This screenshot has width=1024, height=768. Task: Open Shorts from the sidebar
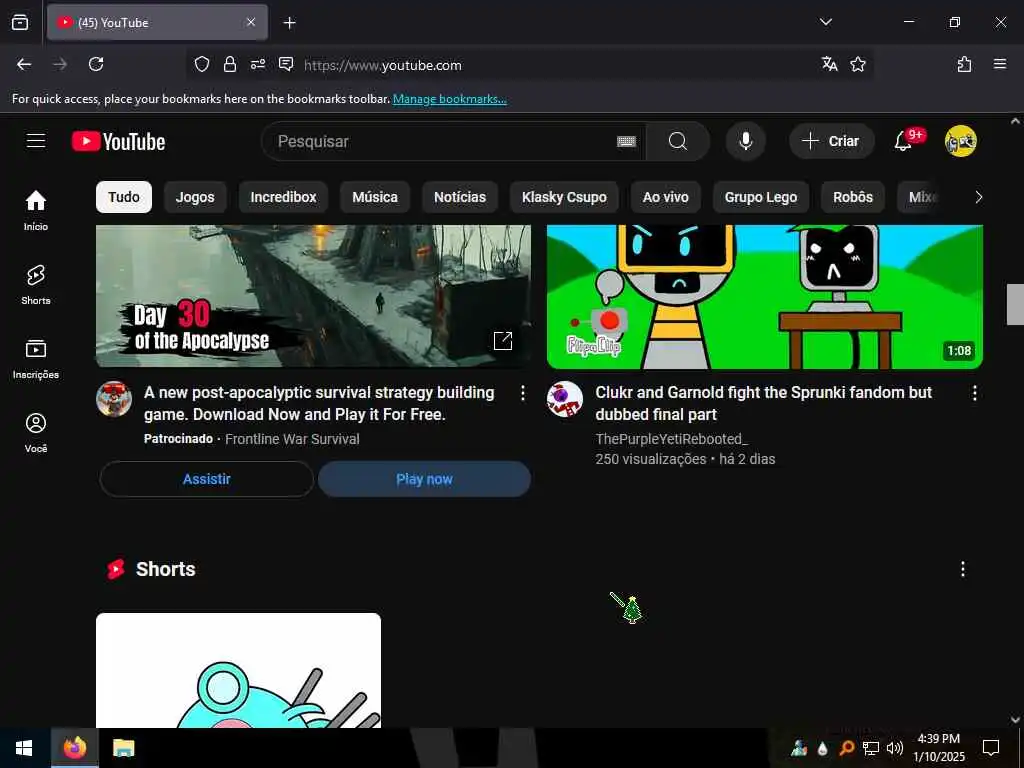pos(36,285)
